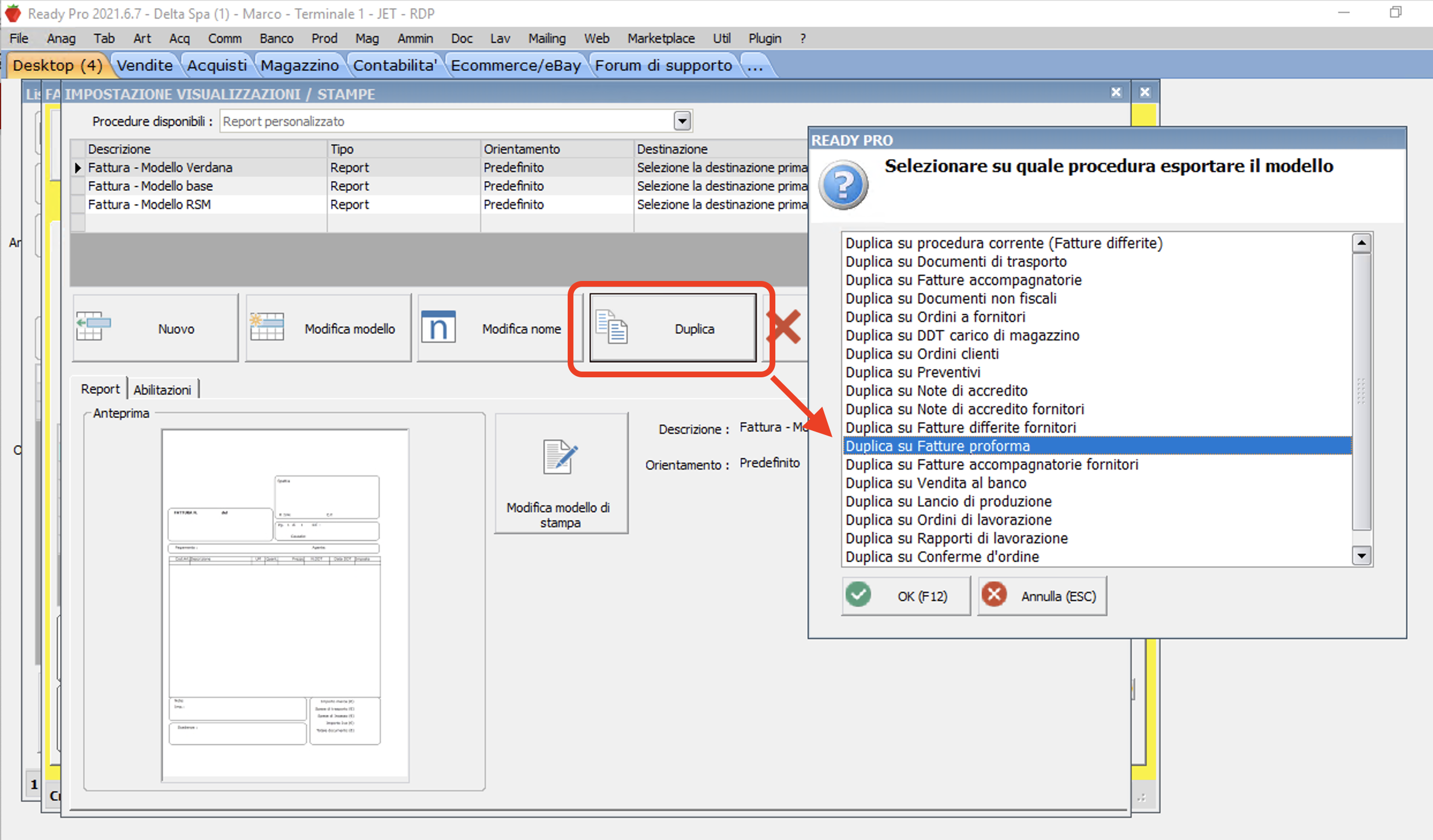Click the Modifica modello di stampa button
This screenshot has height=840, width=1433.
point(561,473)
